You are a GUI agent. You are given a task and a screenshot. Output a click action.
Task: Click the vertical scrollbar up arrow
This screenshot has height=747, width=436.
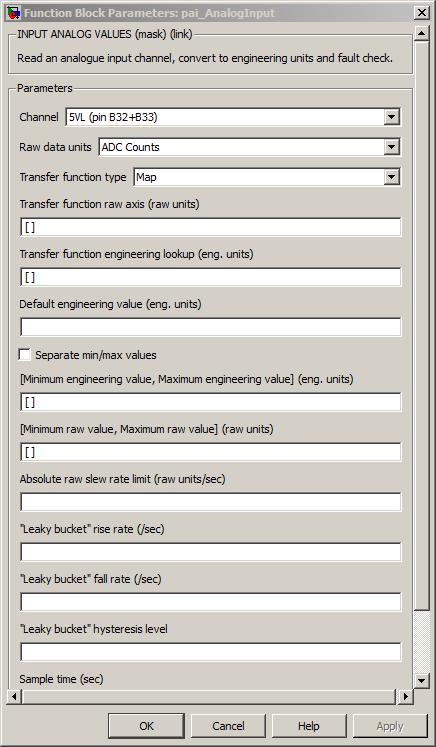422,33
